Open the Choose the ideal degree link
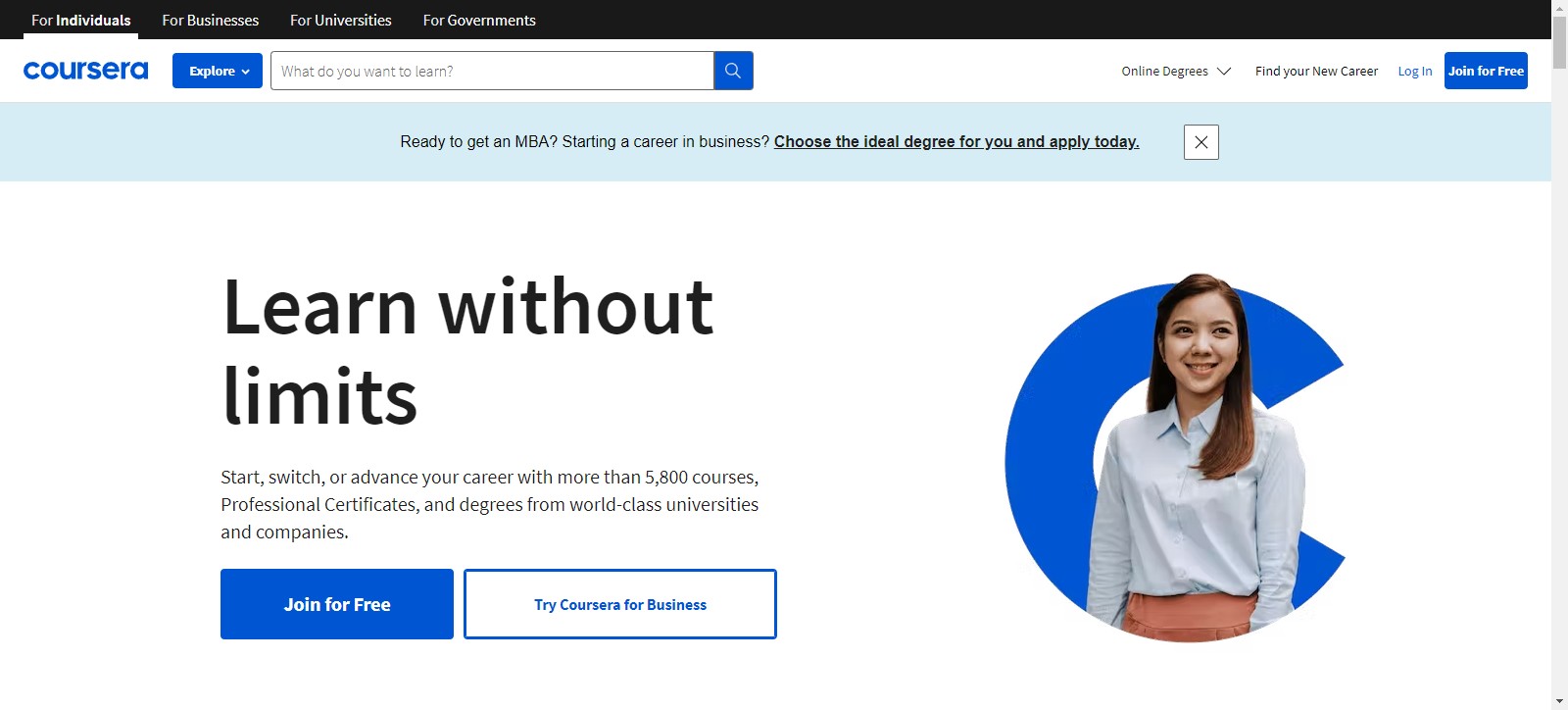Screen dimensions: 1568x710 [956, 141]
